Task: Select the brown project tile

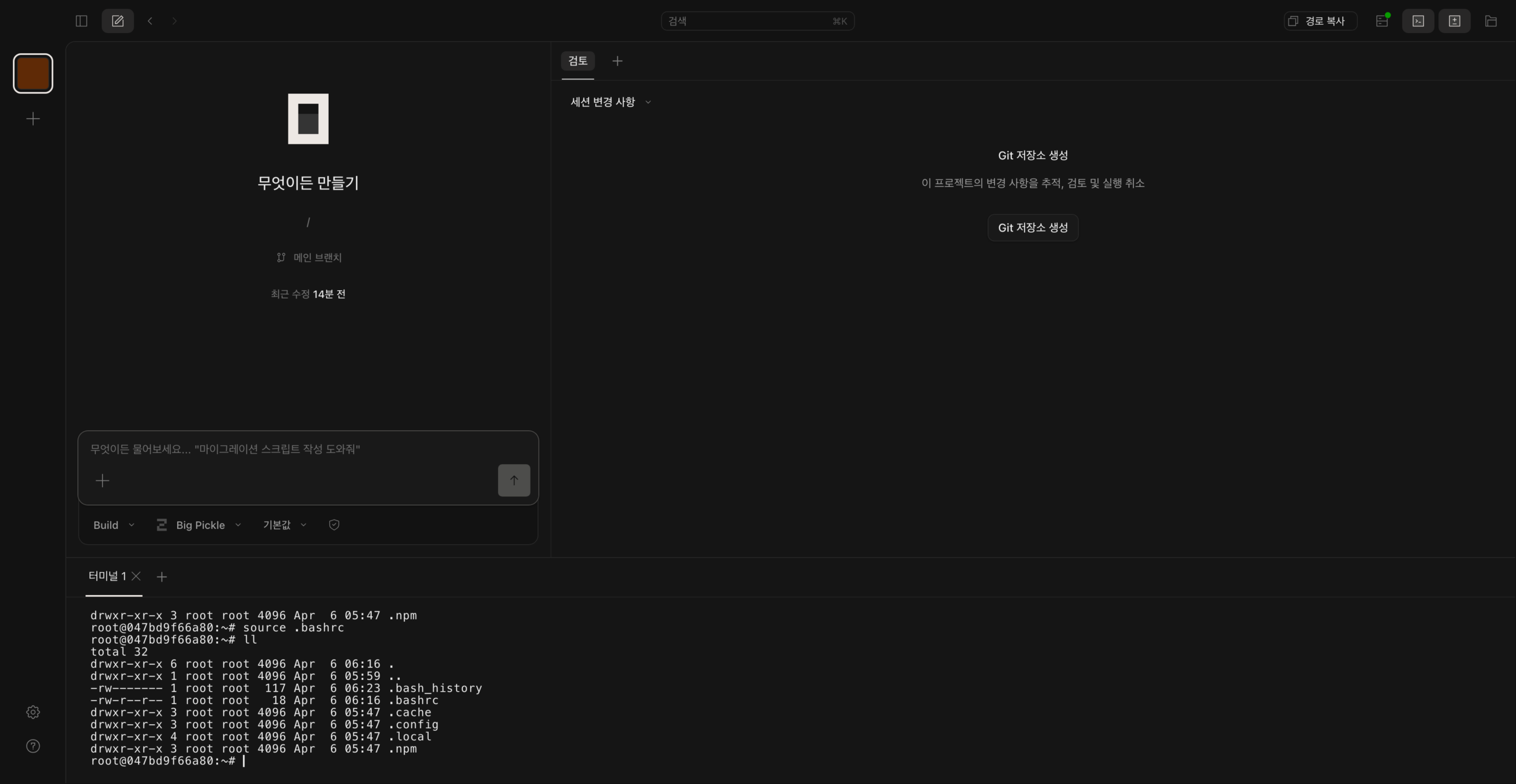Action: tap(33, 73)
